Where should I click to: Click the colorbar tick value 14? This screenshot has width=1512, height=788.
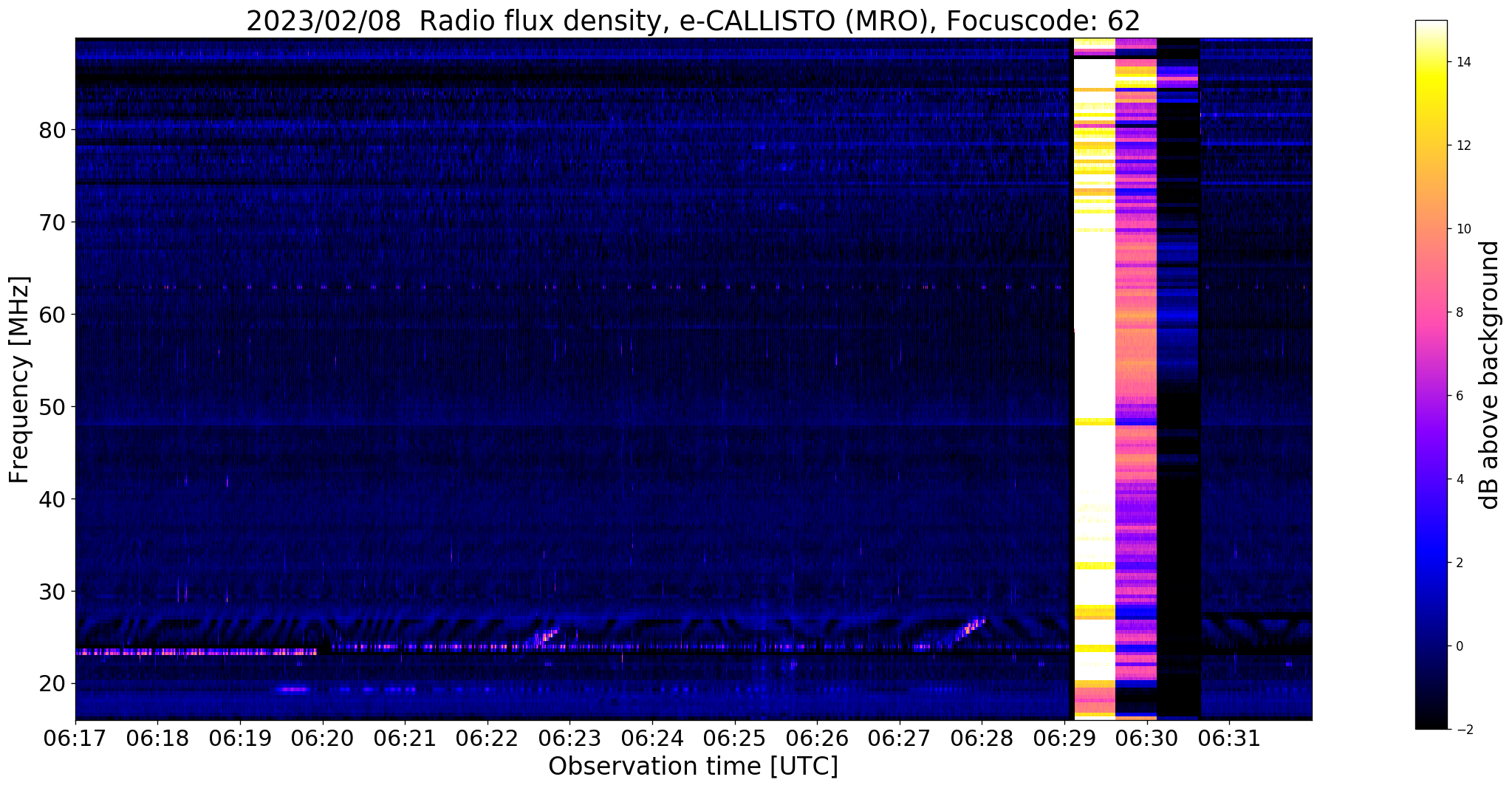pos(1463,62)
